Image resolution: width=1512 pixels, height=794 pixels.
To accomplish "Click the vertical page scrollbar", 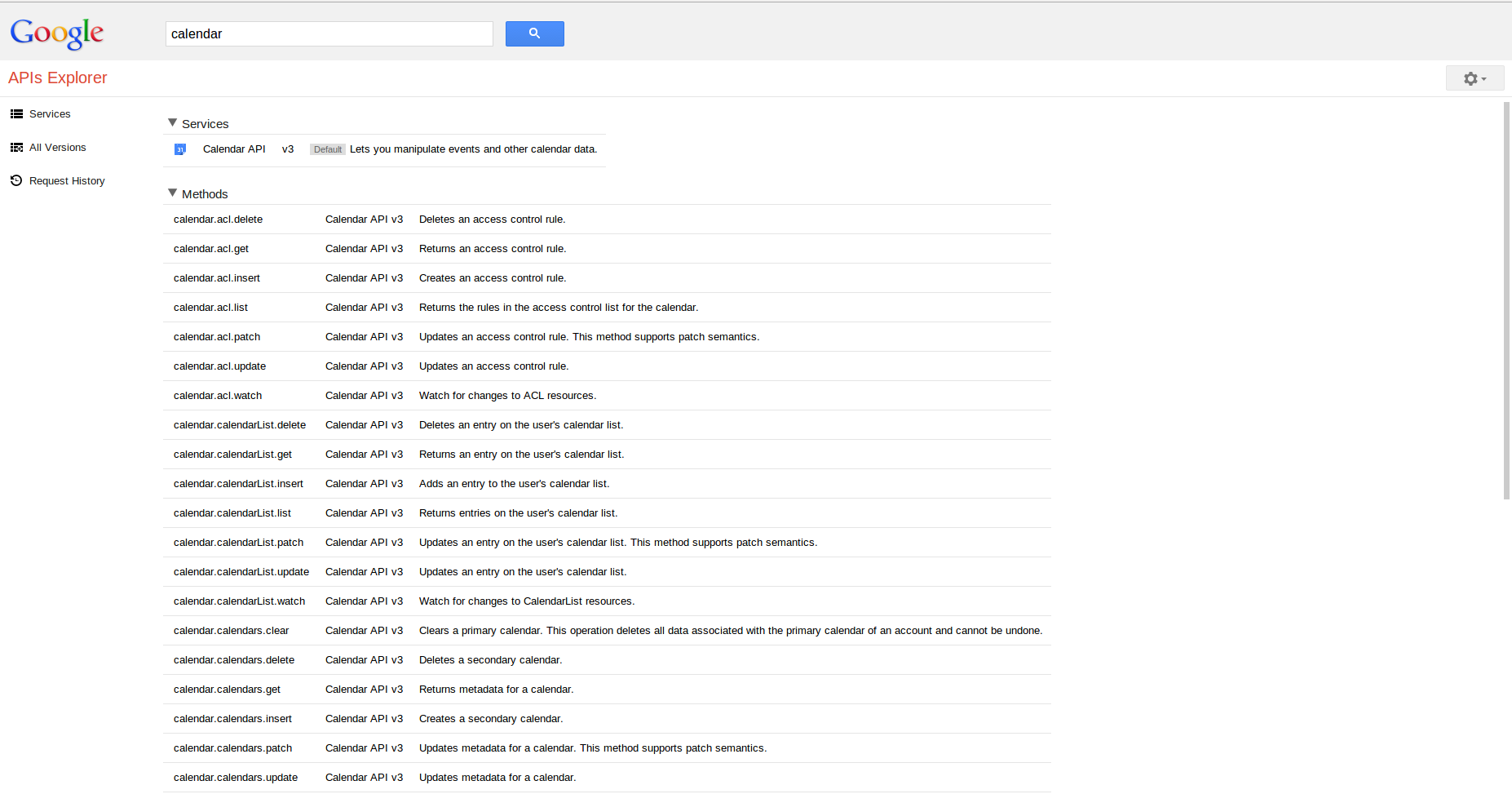I will click(1506, 300).
